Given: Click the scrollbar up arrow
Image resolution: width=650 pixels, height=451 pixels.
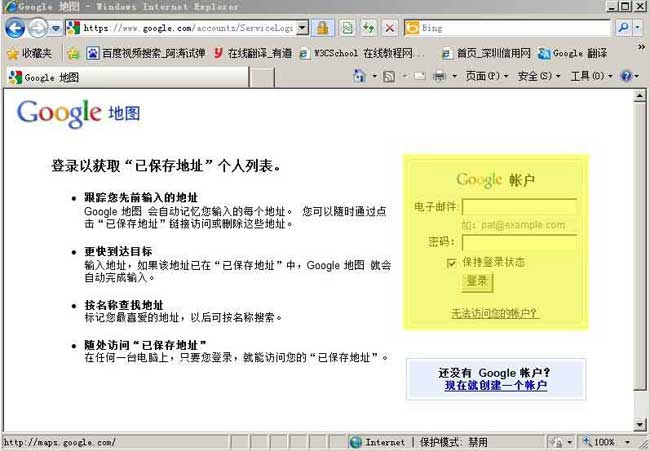Looking at the screenshot, I should coord(640,96).
